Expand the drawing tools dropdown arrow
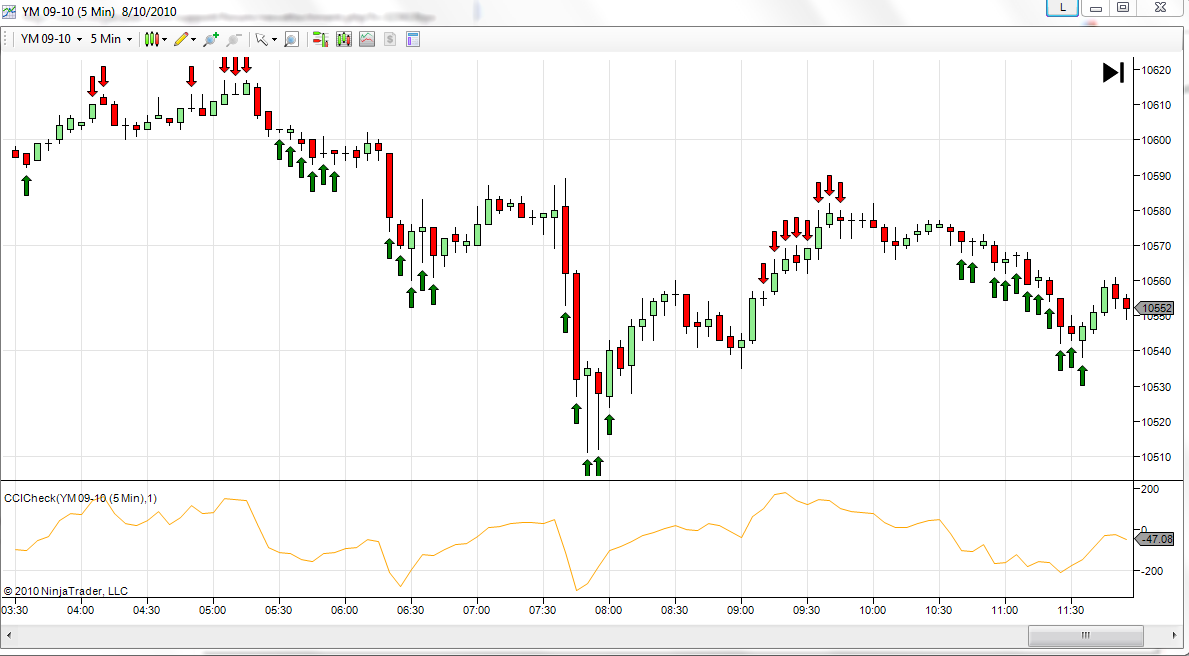 [x=193, y=39]
